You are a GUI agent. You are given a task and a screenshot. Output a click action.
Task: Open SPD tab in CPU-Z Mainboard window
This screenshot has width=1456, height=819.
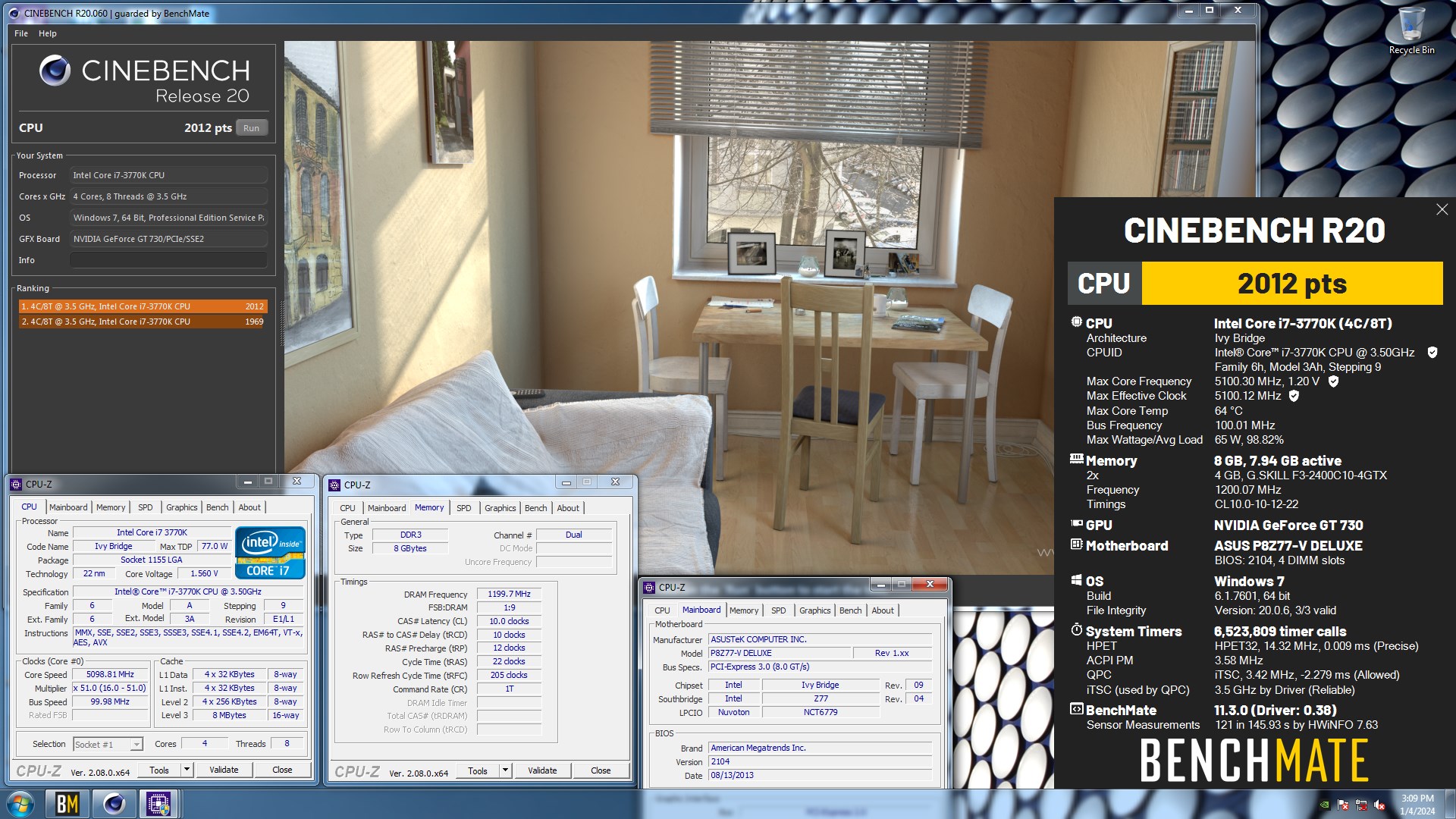point(778,610)
